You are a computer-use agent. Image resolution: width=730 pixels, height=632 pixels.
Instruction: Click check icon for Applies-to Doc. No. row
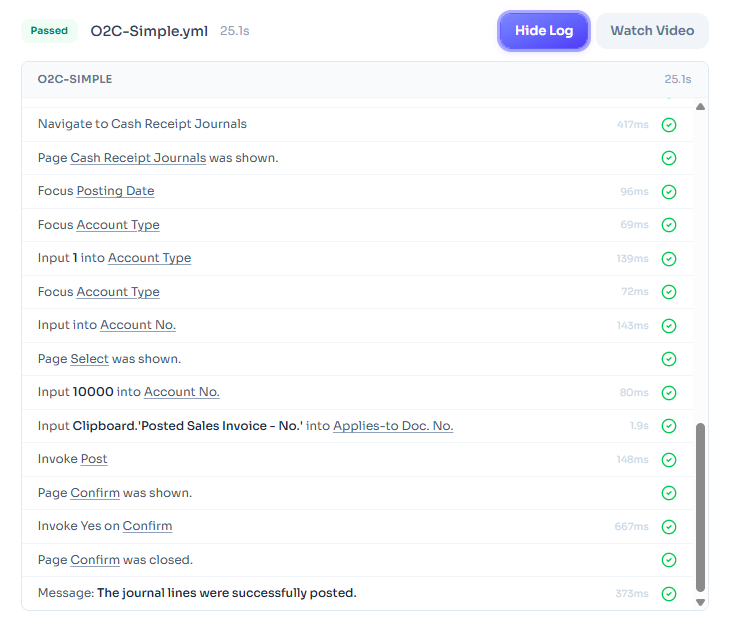click(669, 426)
